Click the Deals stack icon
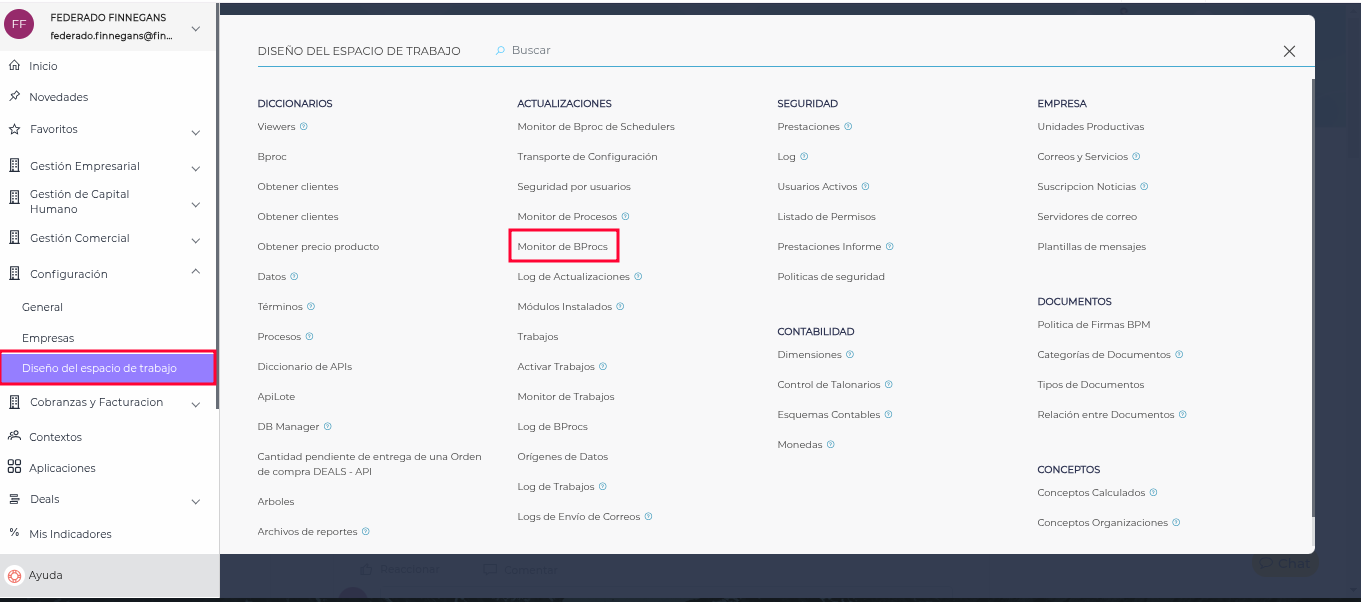 [x=14, y=499]
